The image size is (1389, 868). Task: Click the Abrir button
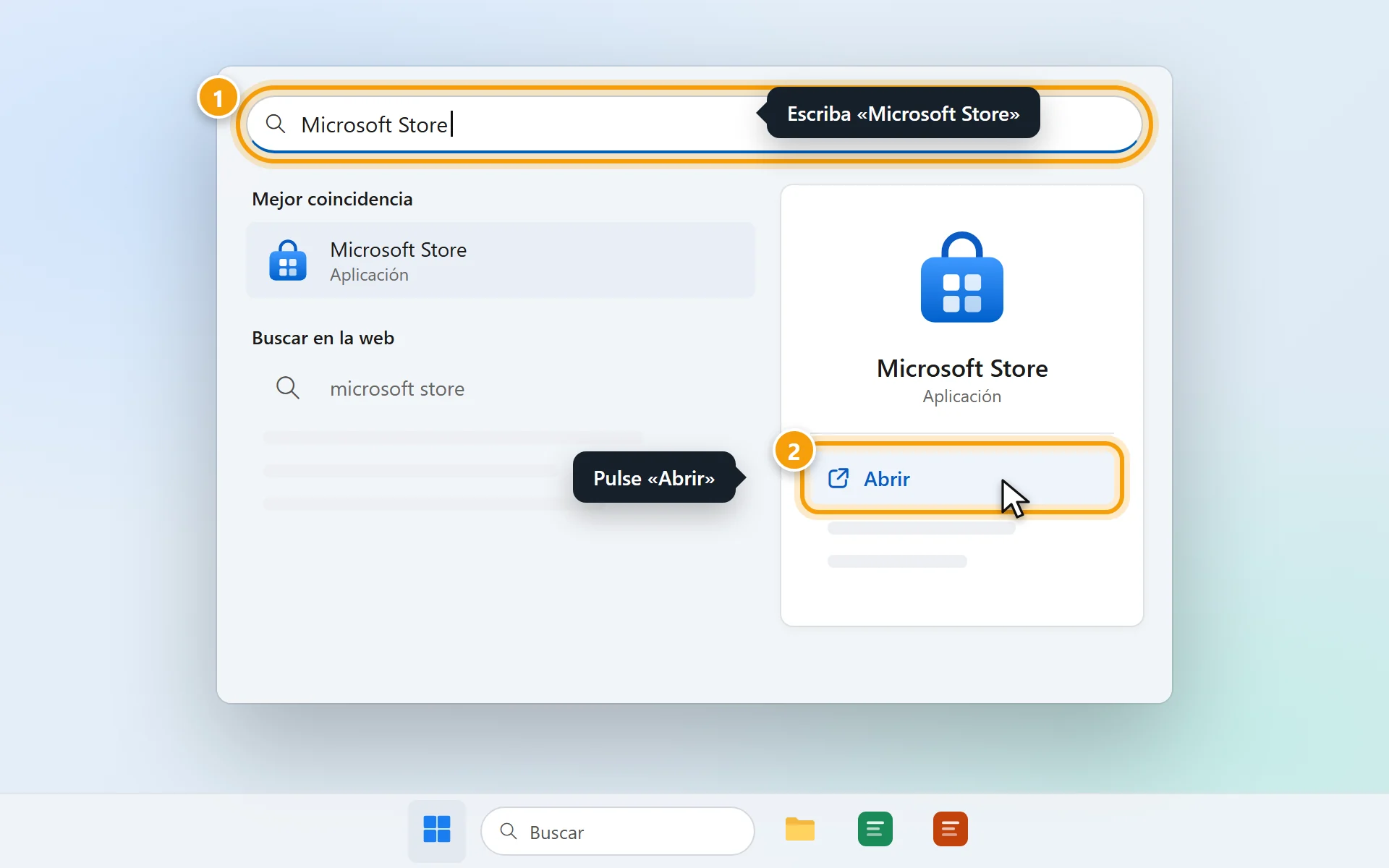[x=961, y=478]
